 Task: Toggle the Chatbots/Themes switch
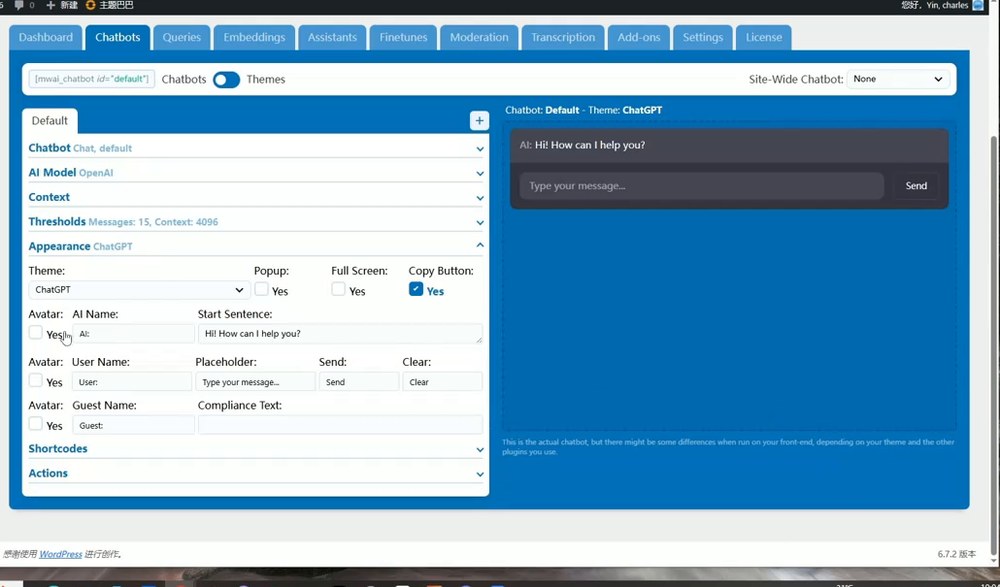click(226, 80)
